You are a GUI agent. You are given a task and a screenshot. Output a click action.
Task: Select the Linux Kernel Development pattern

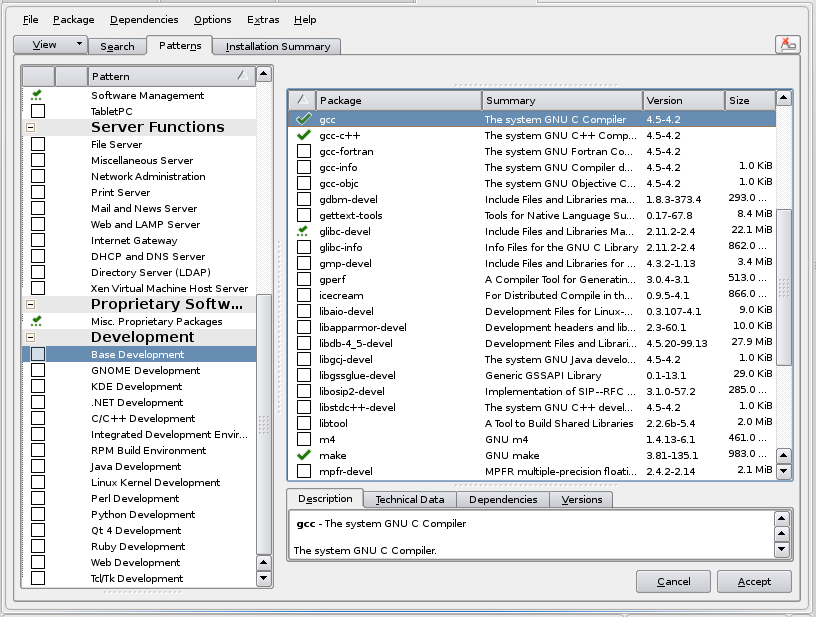tap(139, 482)
